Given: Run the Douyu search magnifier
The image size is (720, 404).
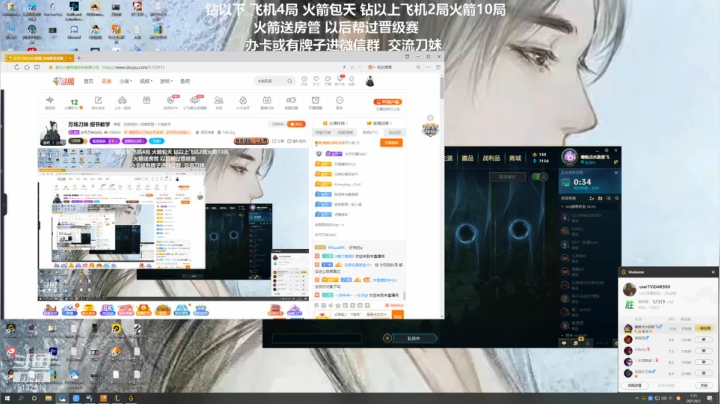Looking at the screenshot, I should tap(290, 81).
